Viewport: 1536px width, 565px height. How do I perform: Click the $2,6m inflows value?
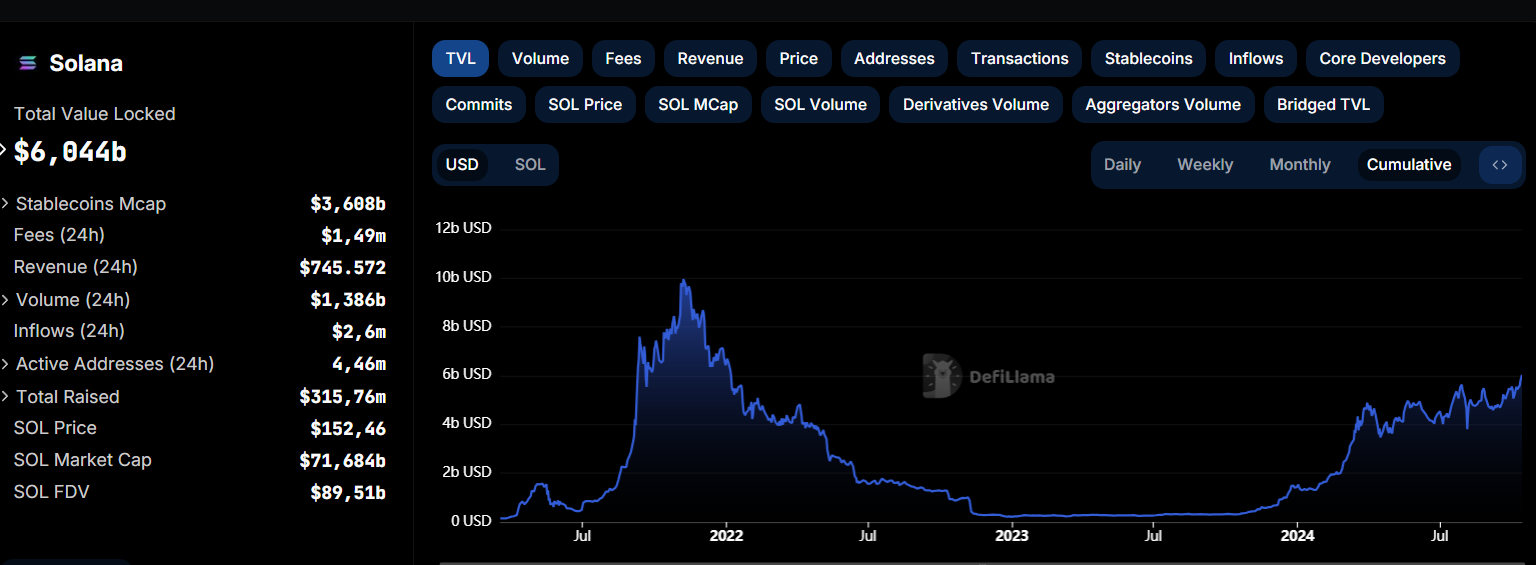[x=359, y=332]
